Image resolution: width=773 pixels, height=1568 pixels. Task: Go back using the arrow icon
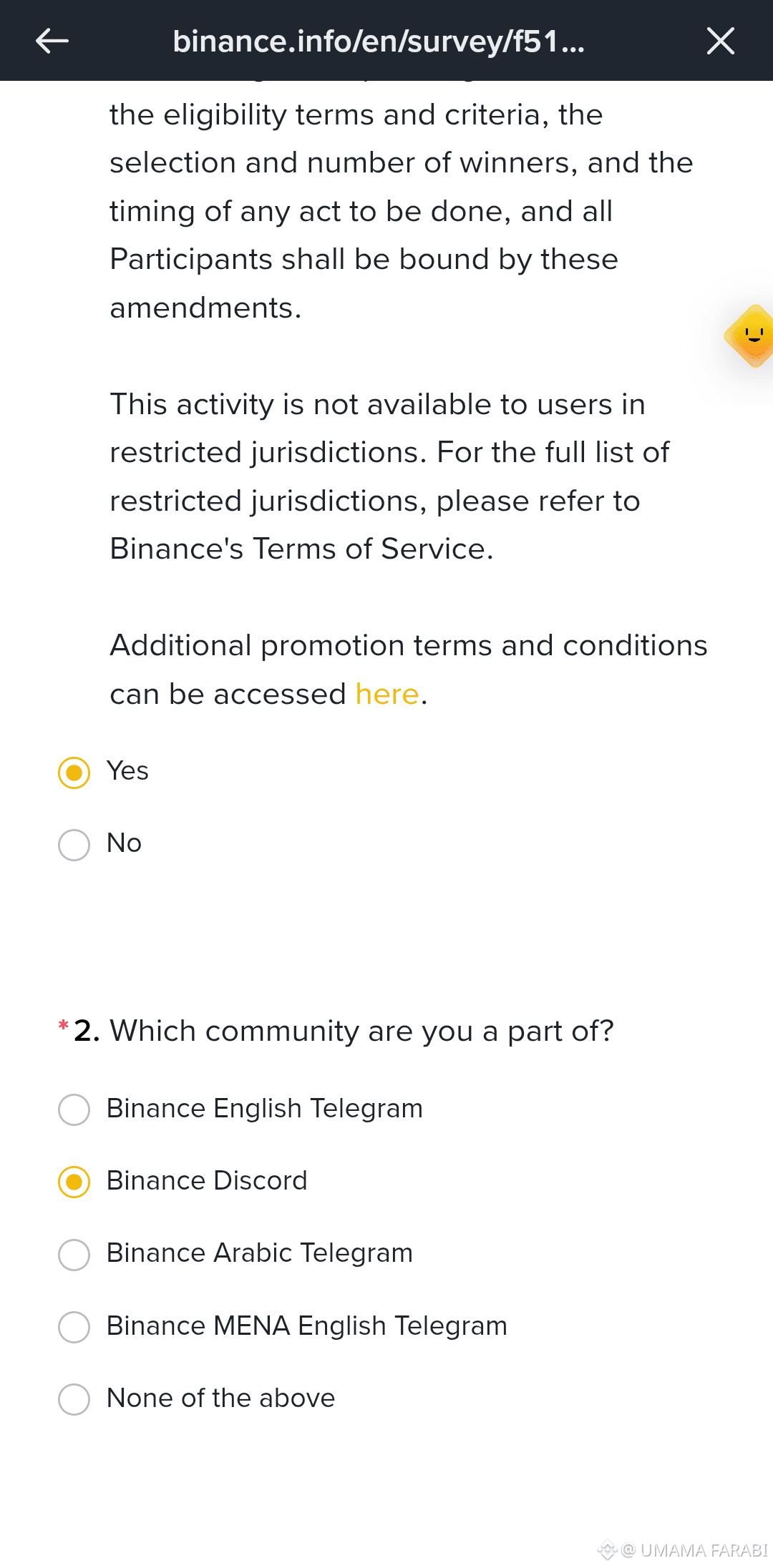click(52, 41)
